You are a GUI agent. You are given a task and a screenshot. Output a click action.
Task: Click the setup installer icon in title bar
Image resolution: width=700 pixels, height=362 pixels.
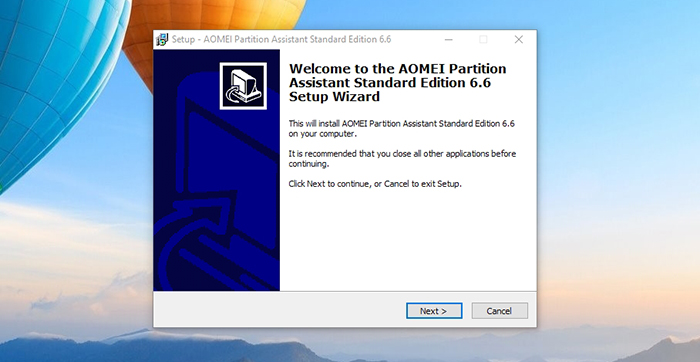(162, 39)
